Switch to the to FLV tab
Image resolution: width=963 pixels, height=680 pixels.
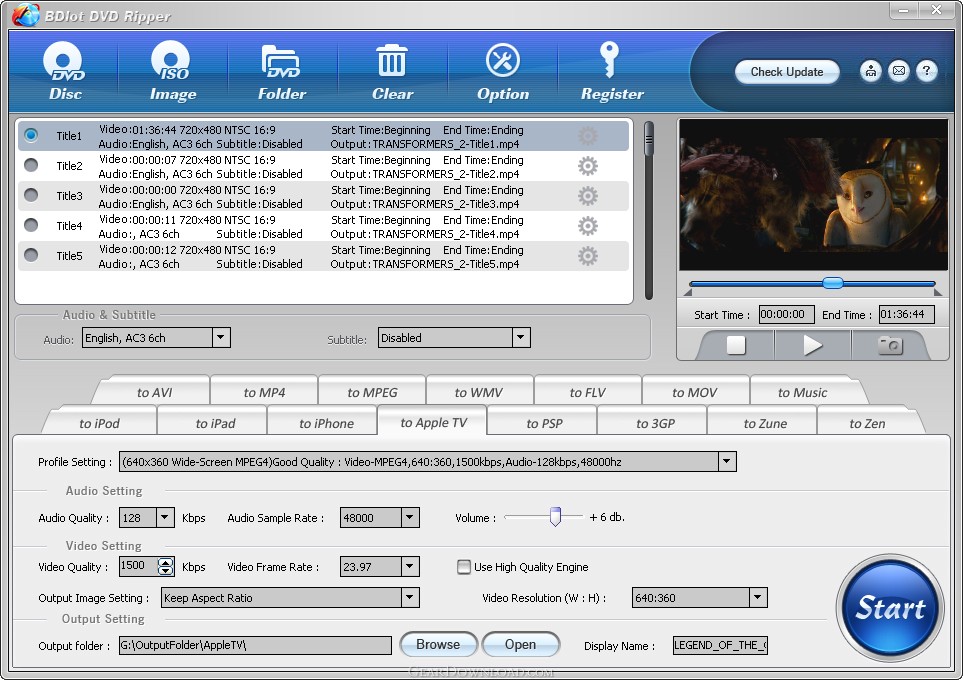(588, 393)
